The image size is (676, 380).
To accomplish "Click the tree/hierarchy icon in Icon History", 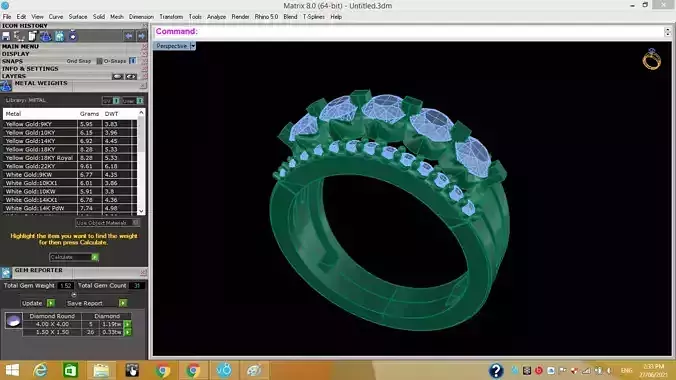I will tap(19, 36).
